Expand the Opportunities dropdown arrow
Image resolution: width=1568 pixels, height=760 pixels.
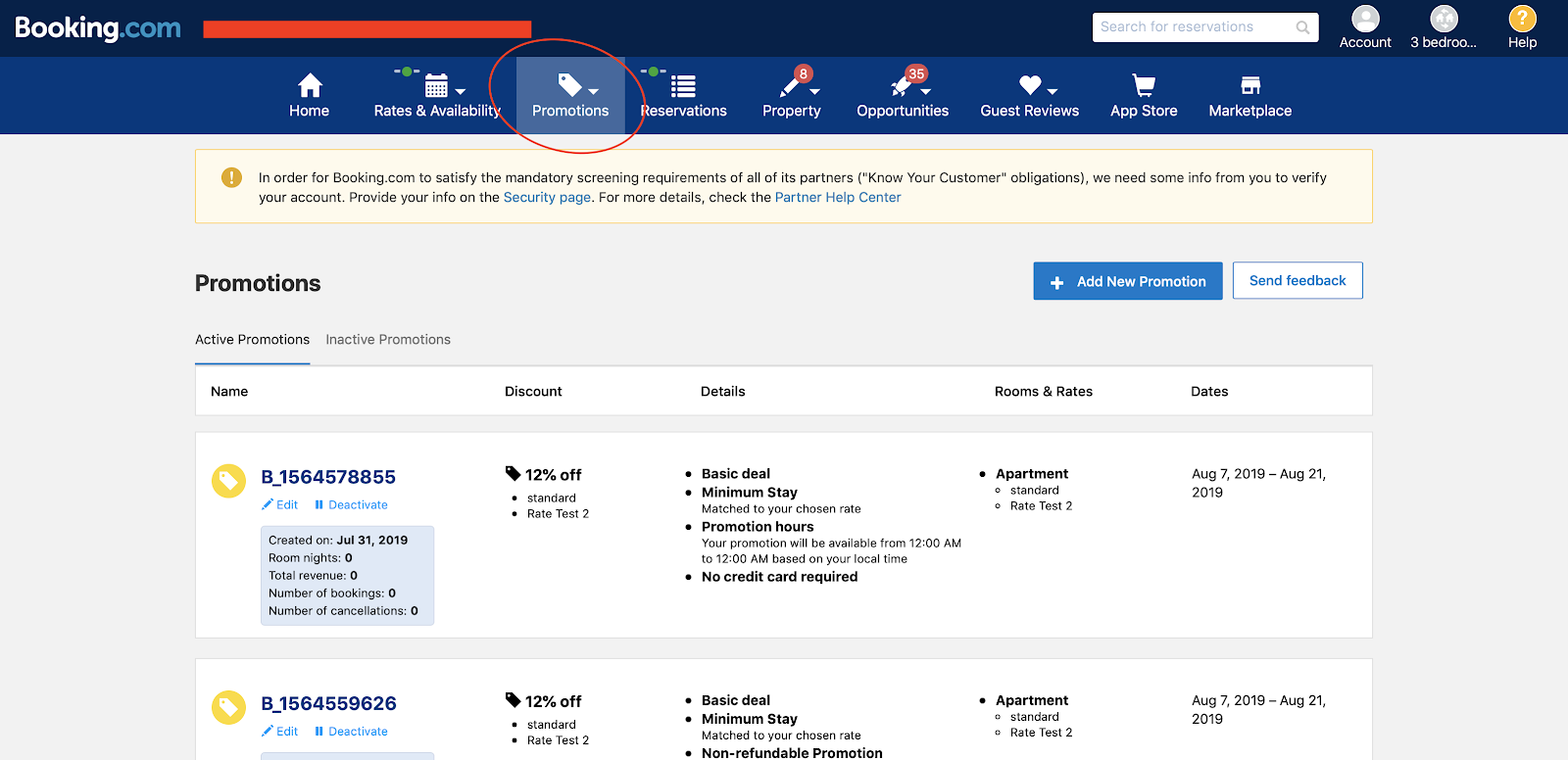[x=926, y=92]
